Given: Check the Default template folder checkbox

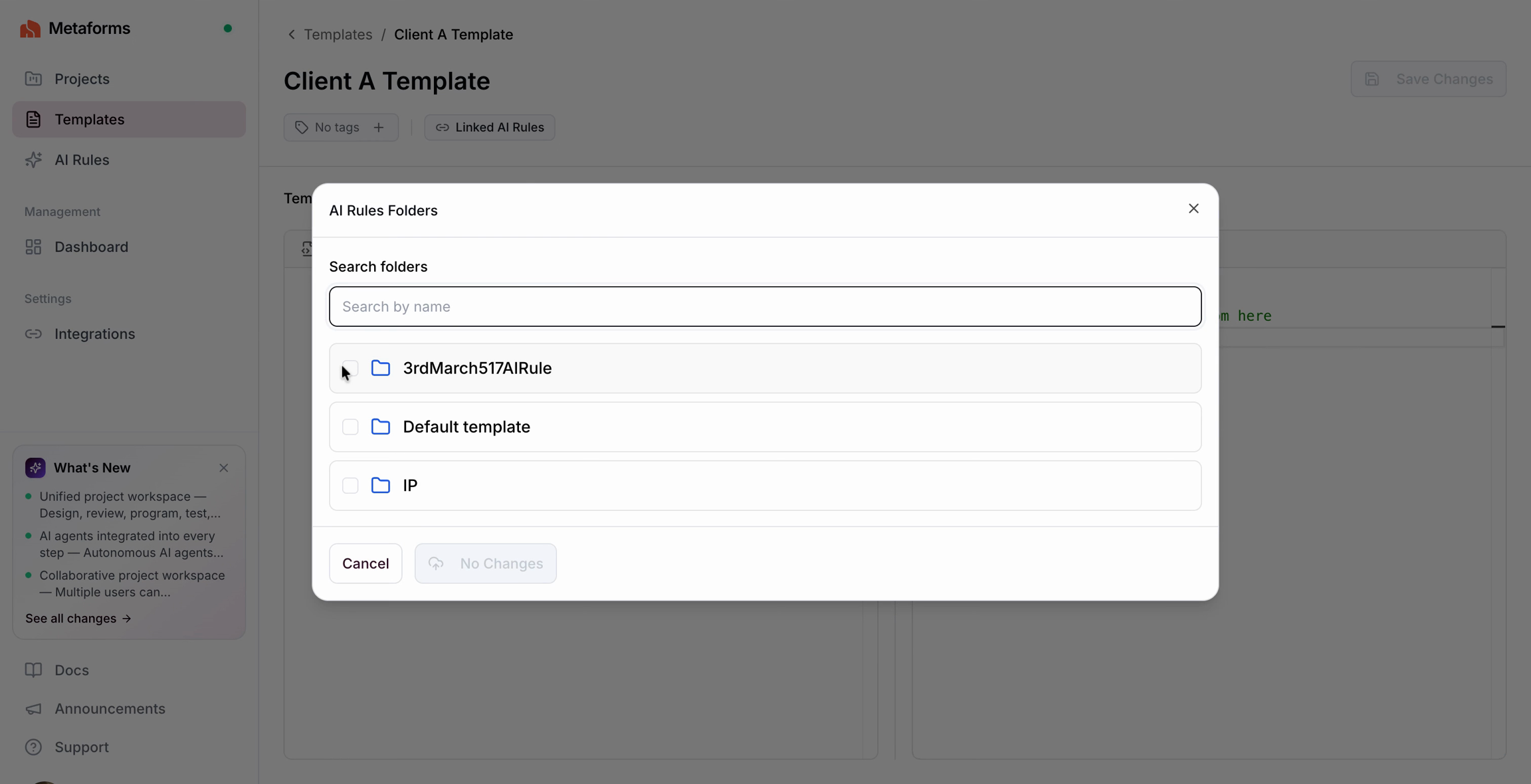Looking at the screenshot, I should pos(350,427).
